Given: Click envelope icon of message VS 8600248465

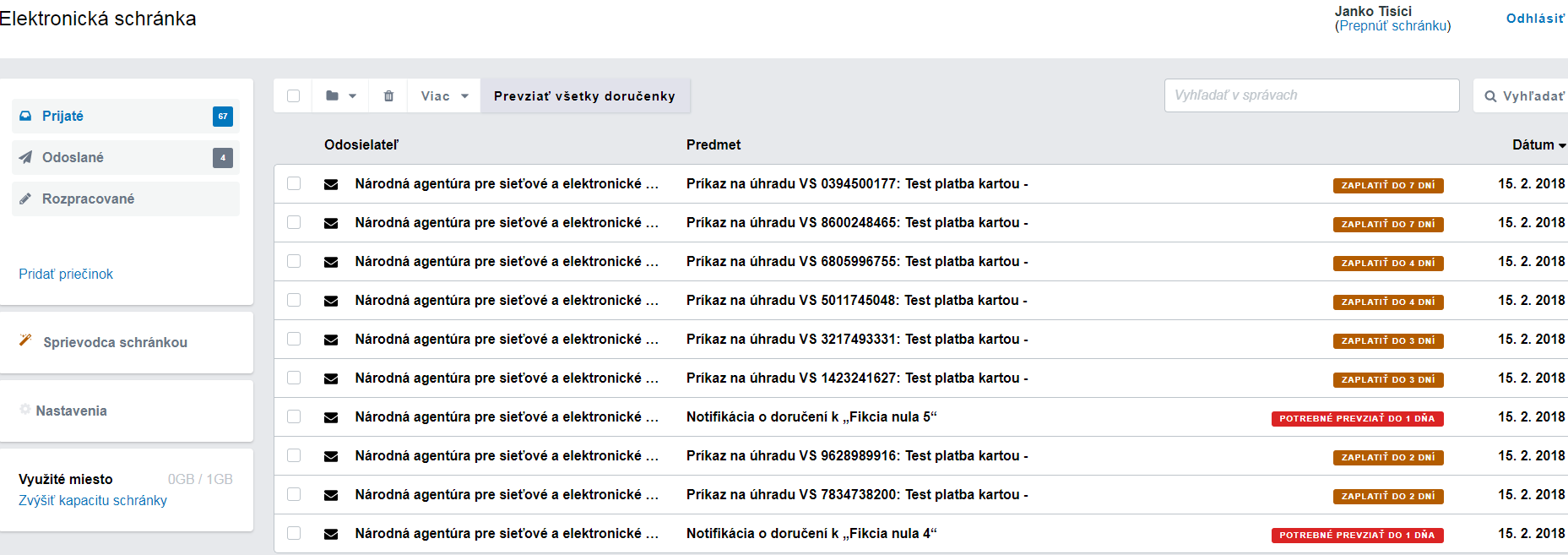Looking at the screenshot, I should point(331,223).
